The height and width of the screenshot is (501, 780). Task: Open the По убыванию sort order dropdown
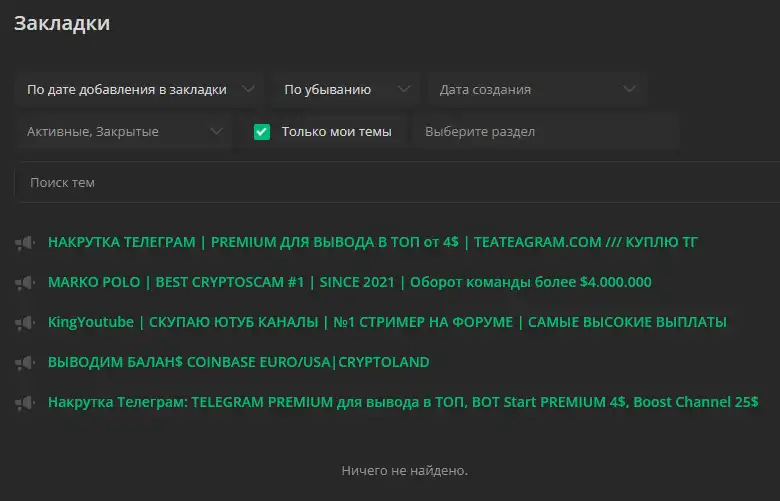click(345, 90)
